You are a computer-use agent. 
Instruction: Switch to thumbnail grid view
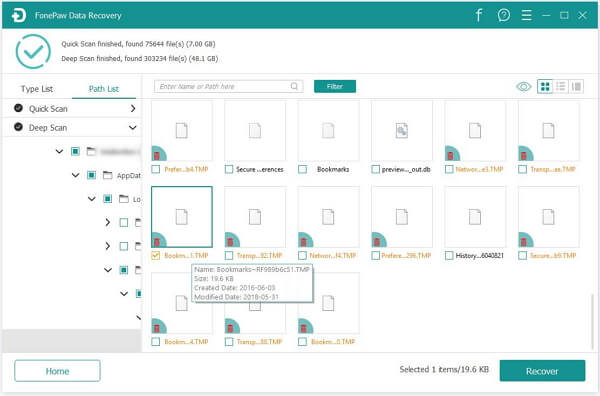click(x=545, y=86)
